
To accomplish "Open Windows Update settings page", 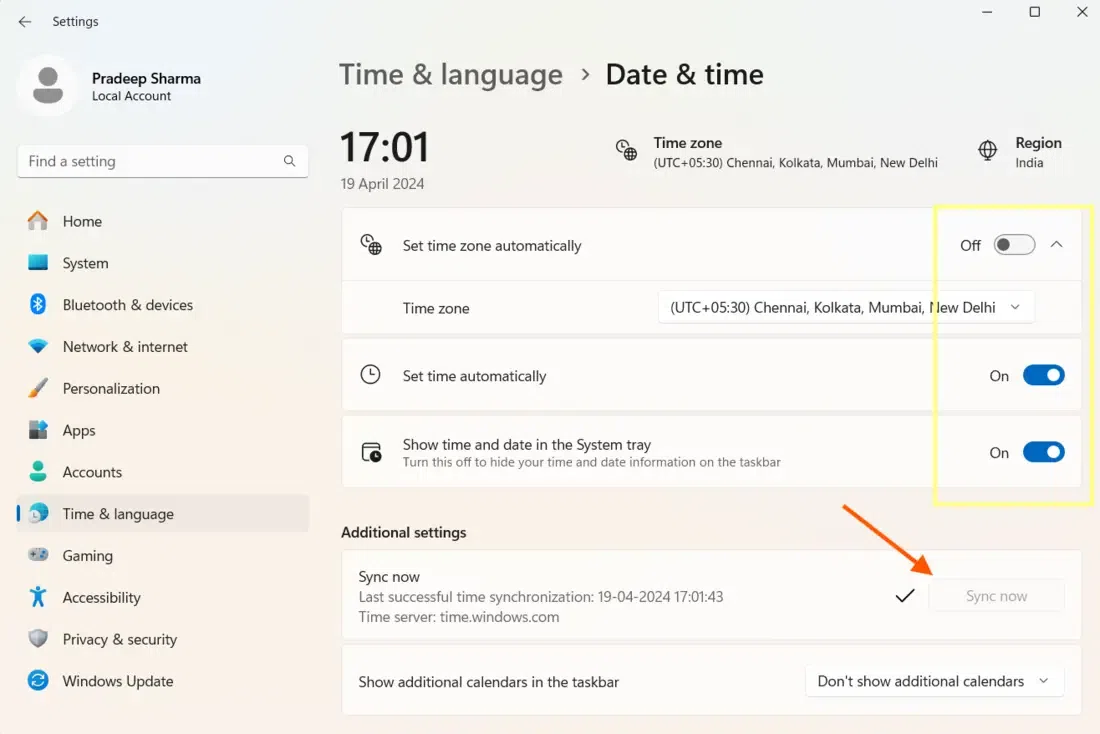I will [117, 681].
